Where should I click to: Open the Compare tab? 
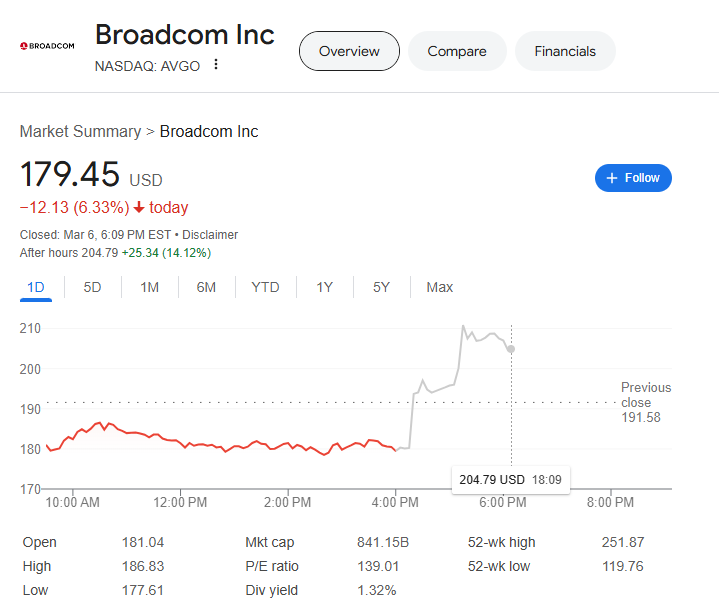click(456, 51)
